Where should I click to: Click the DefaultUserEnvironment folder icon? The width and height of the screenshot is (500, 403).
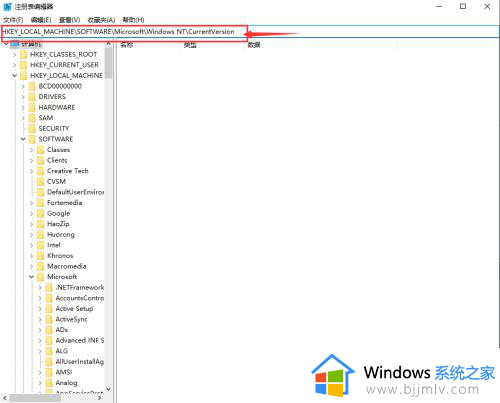(40, 192)
